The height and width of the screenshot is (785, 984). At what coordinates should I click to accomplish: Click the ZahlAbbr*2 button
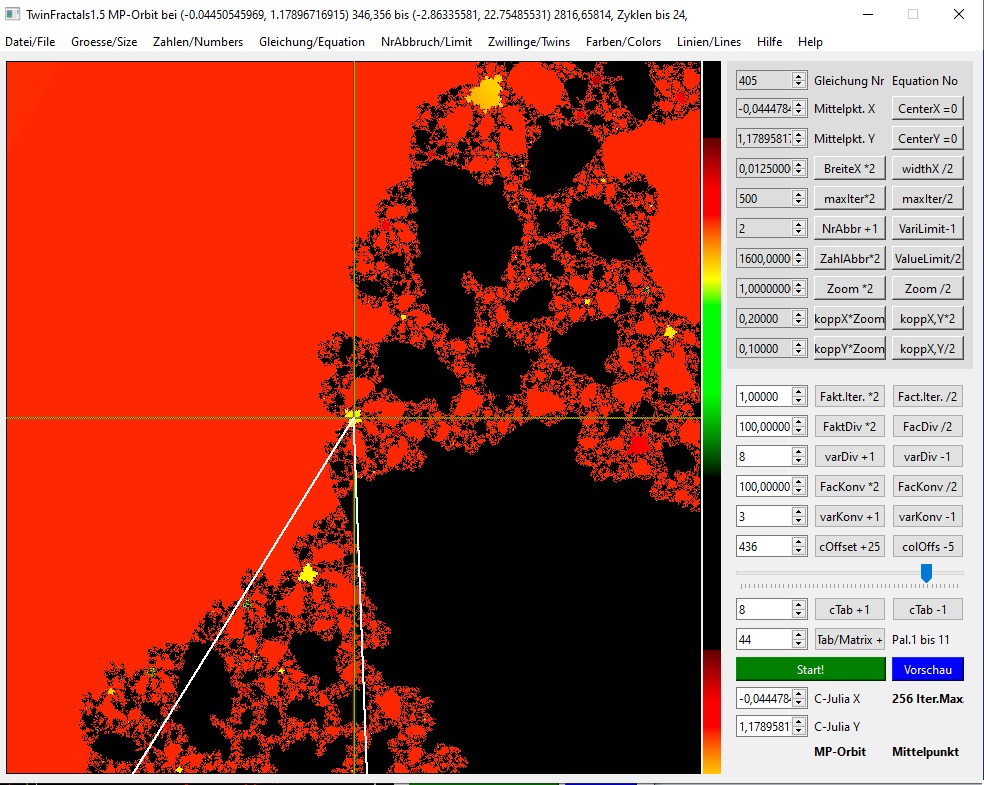[x=850, y=259]
